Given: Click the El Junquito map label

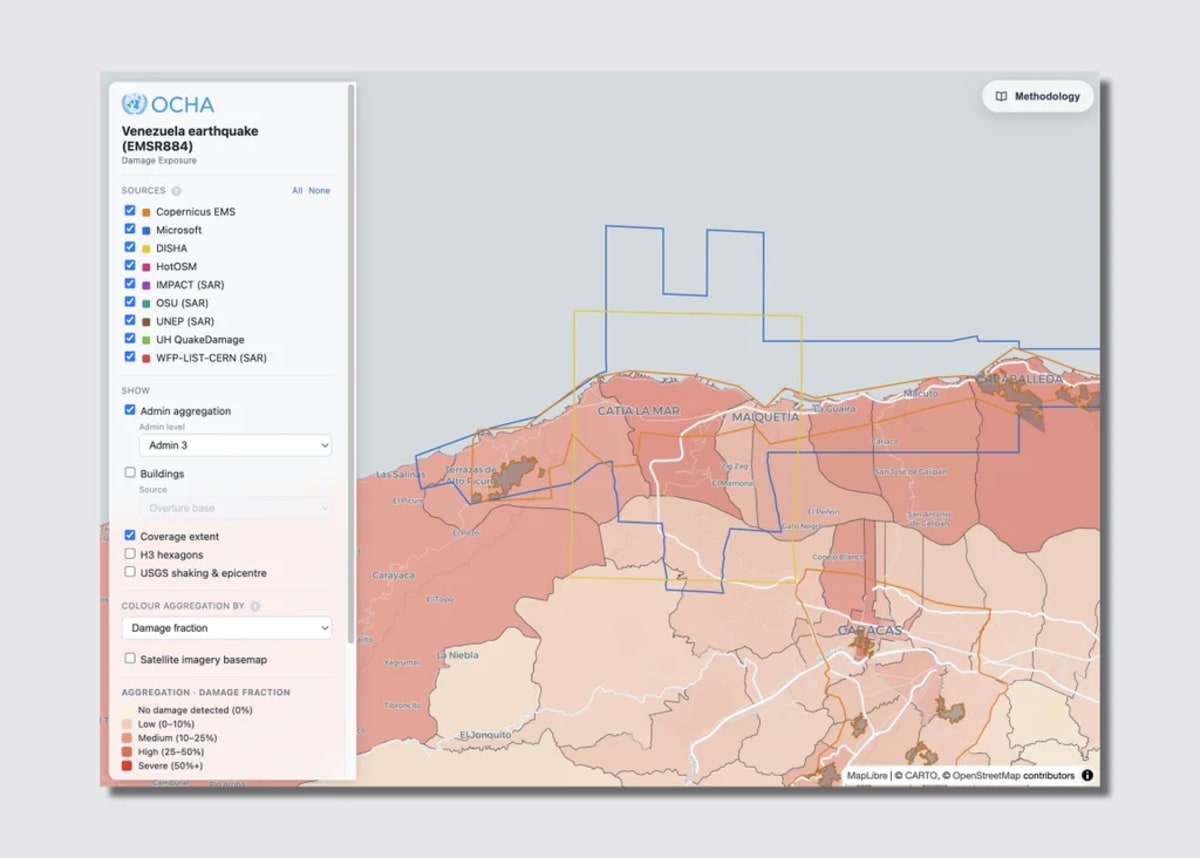Looking at the screenshot, I should coord(485,734).
